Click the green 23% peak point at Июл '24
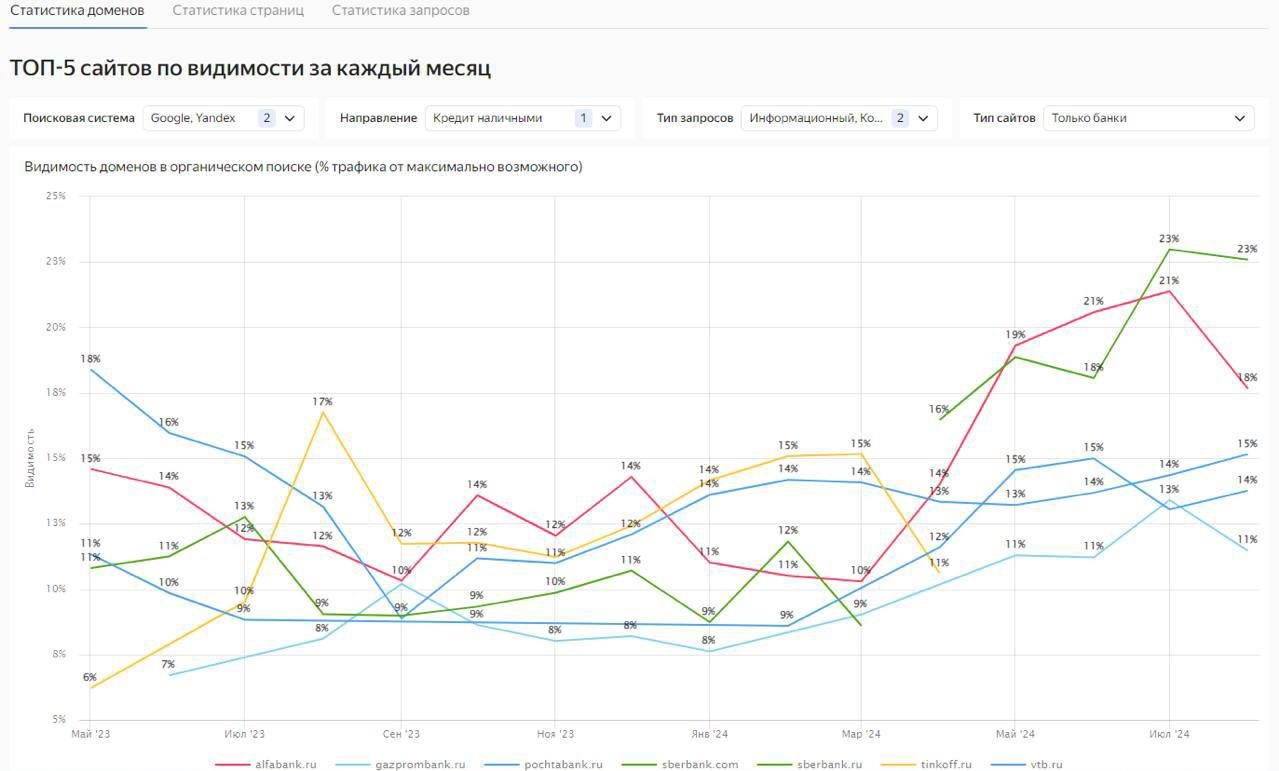1279x771 pixels. 1169,249
